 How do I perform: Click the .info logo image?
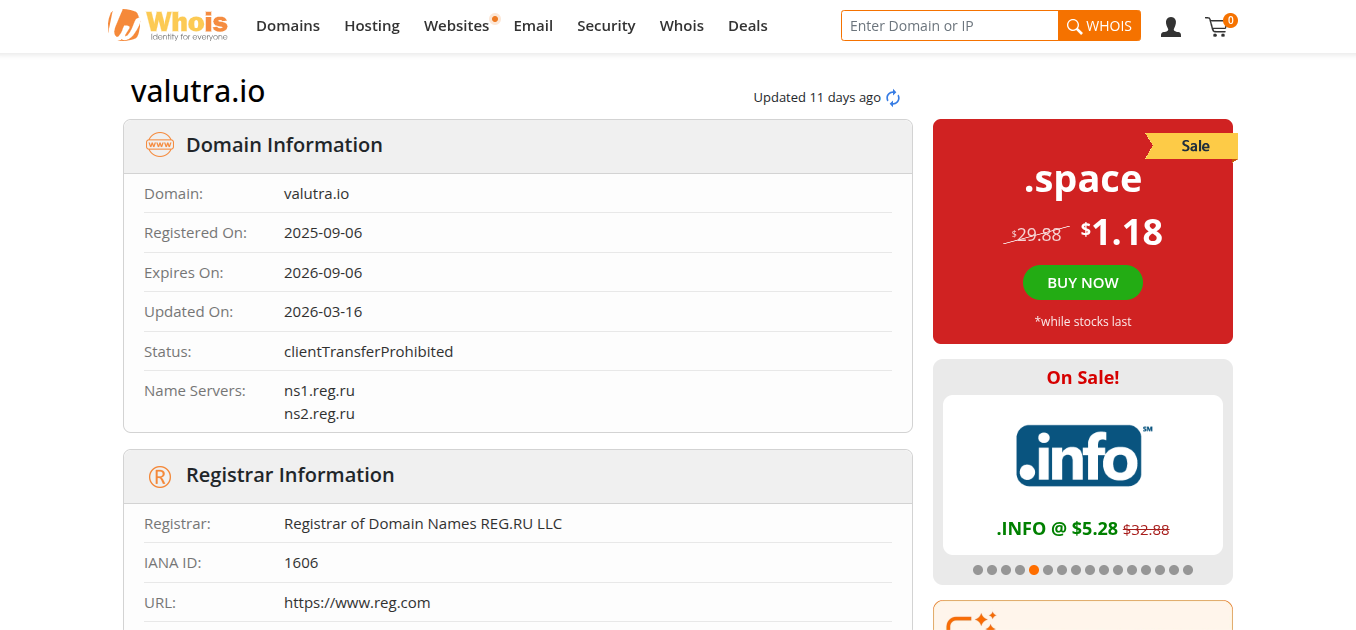(1084, 455)
